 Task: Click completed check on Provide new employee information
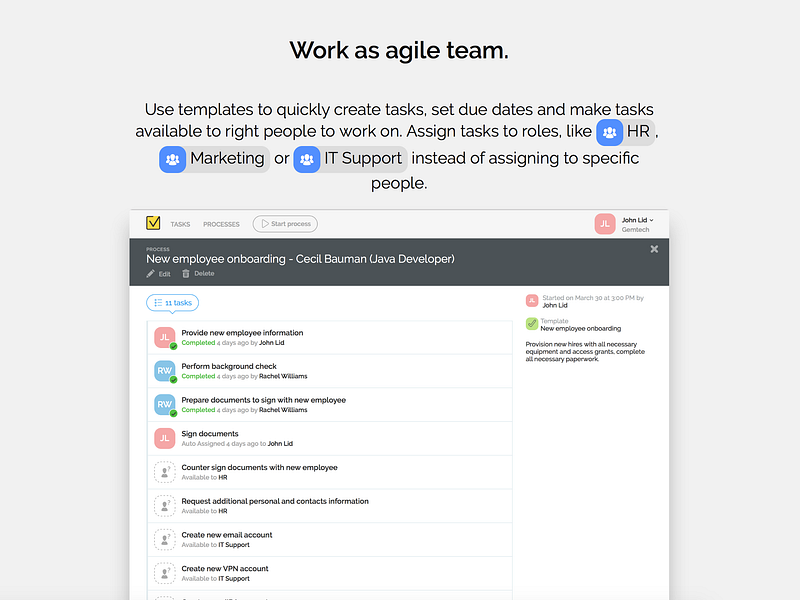click(173, 346)
